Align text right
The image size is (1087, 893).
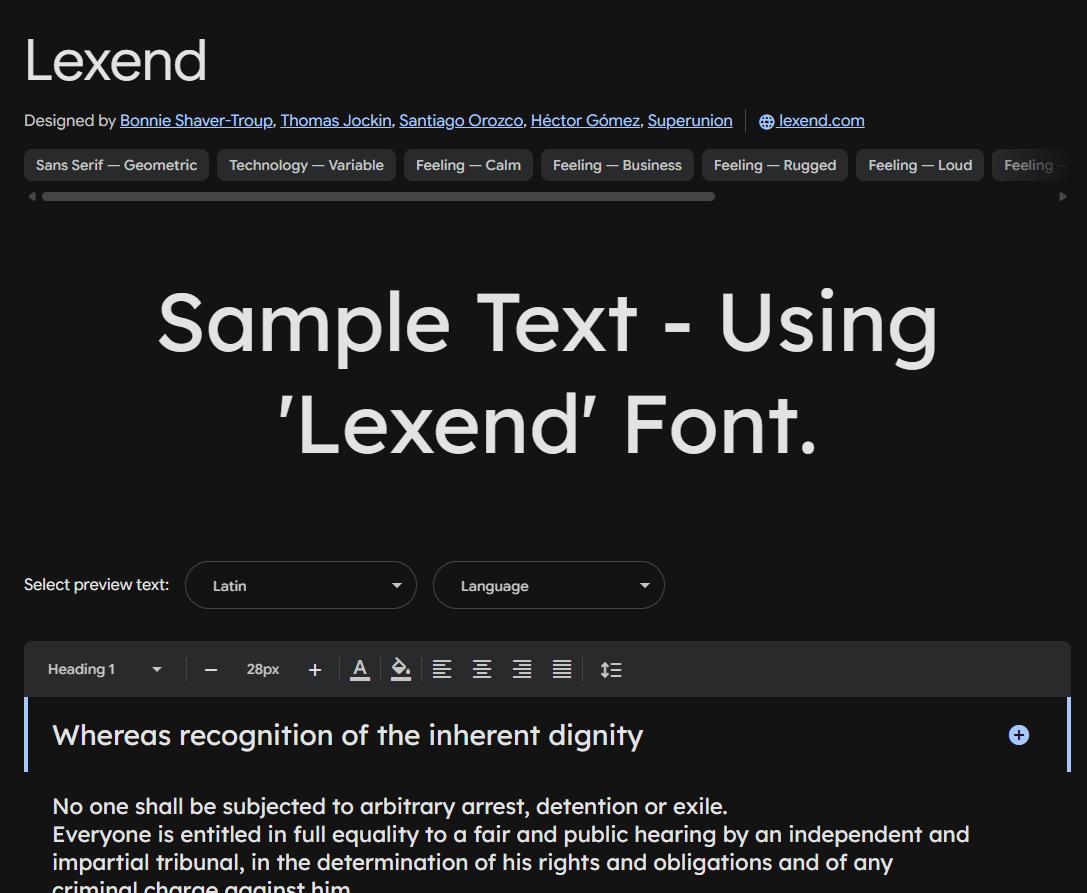tap(522, 670)
